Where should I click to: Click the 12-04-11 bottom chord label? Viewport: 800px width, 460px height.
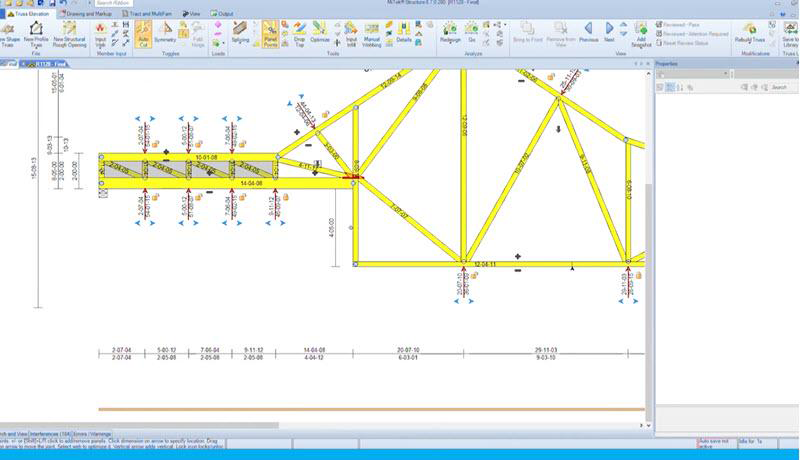click(x=485, y=265)
